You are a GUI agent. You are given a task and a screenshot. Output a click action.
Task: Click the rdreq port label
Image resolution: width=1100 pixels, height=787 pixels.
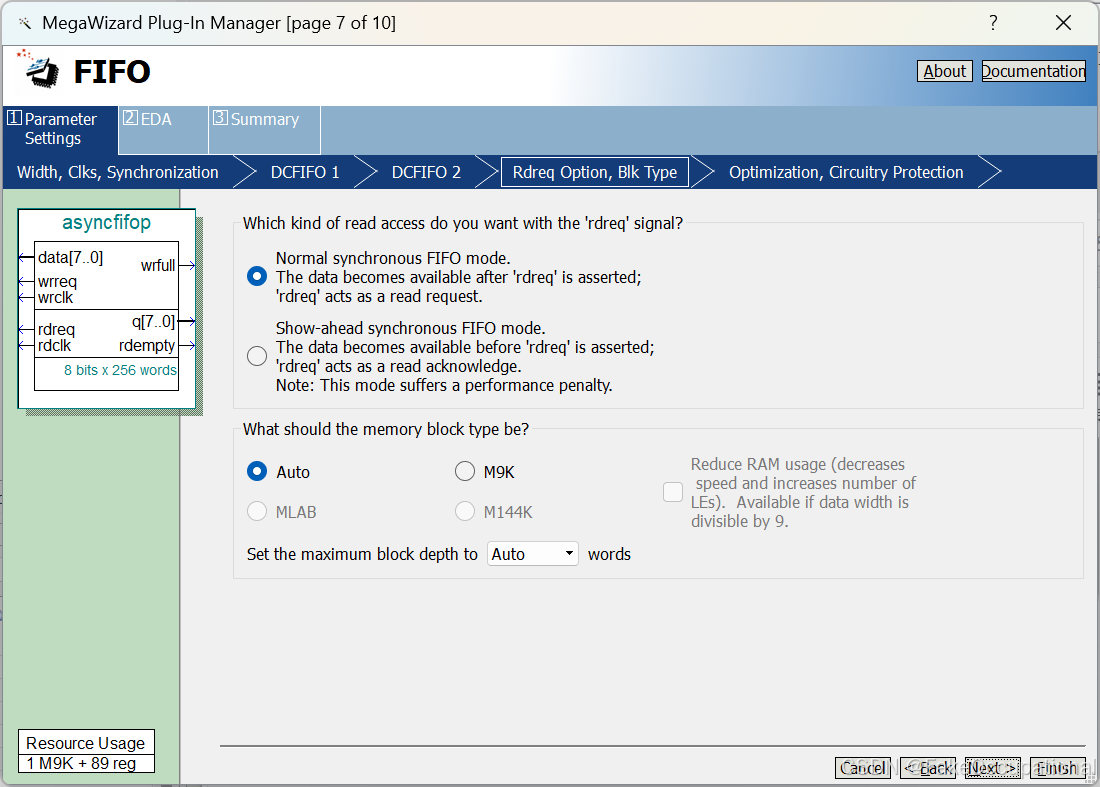click(56, 330)
